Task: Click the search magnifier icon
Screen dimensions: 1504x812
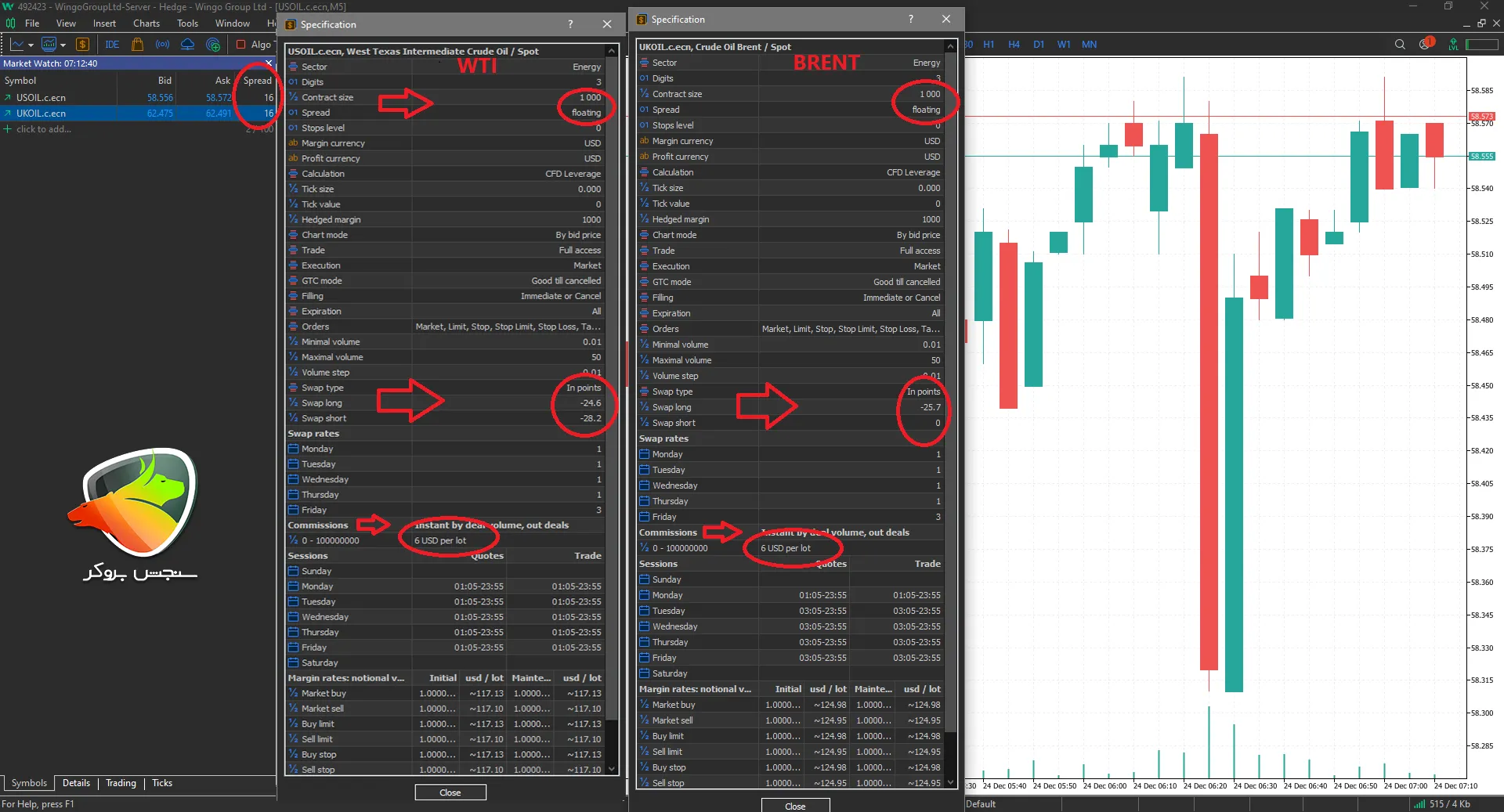Action: pyautogui.click(x=1400, y=45)
